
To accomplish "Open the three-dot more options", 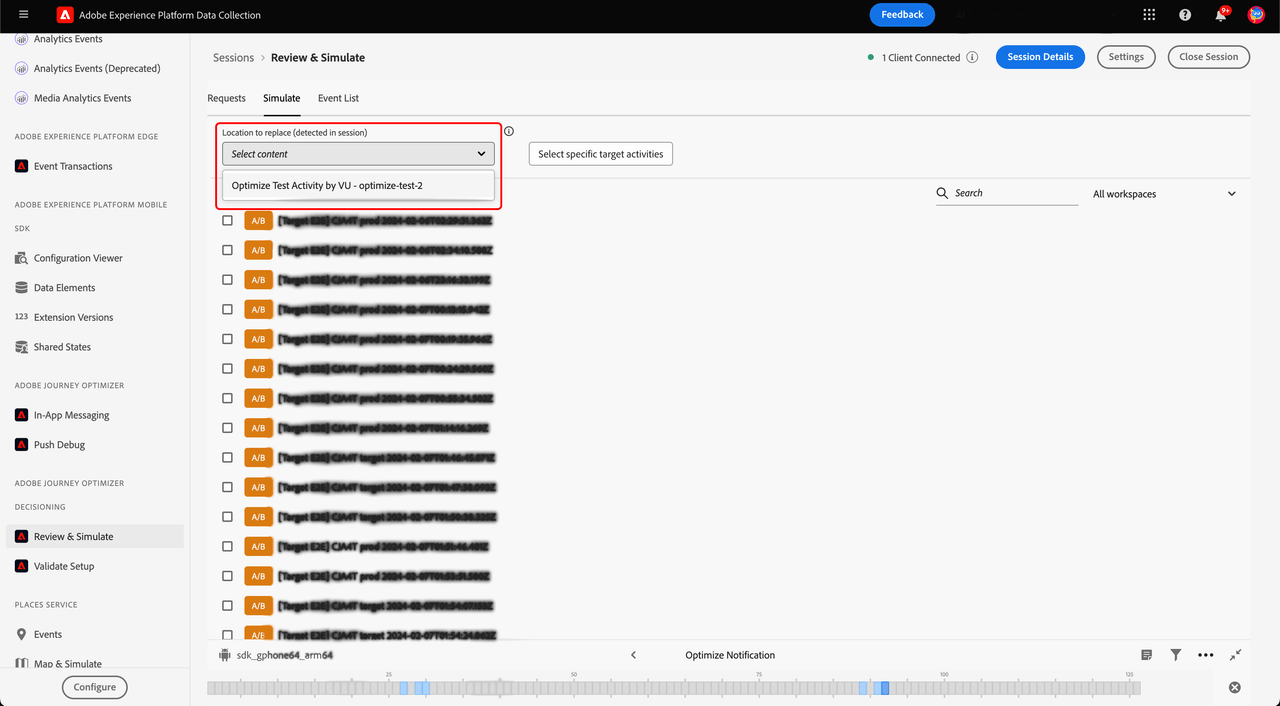I will 1206,655.
